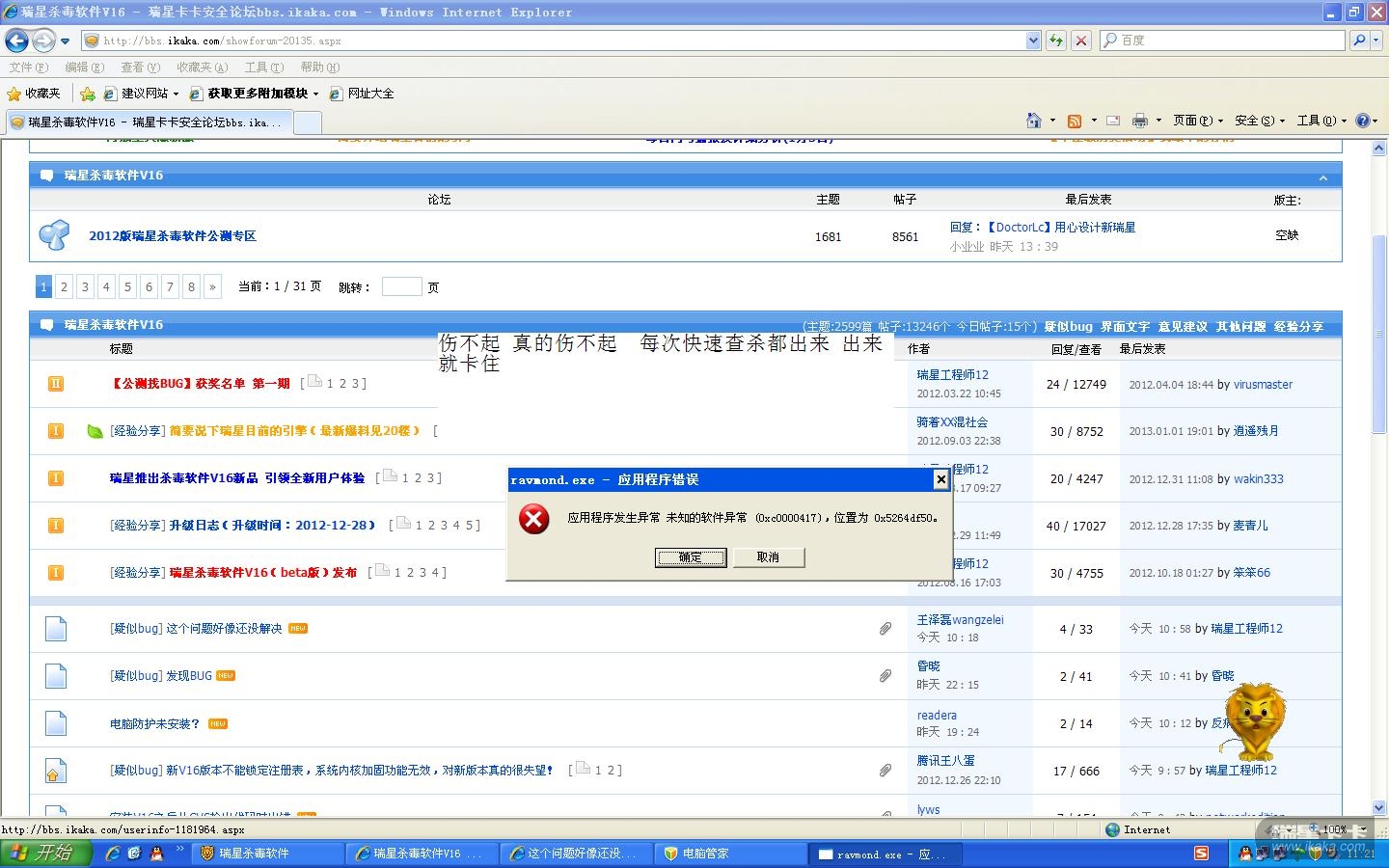Viewport: 1389px width, 868px height.
Task: Open the 文件(F) menu
Action: [x=28, y=68]
